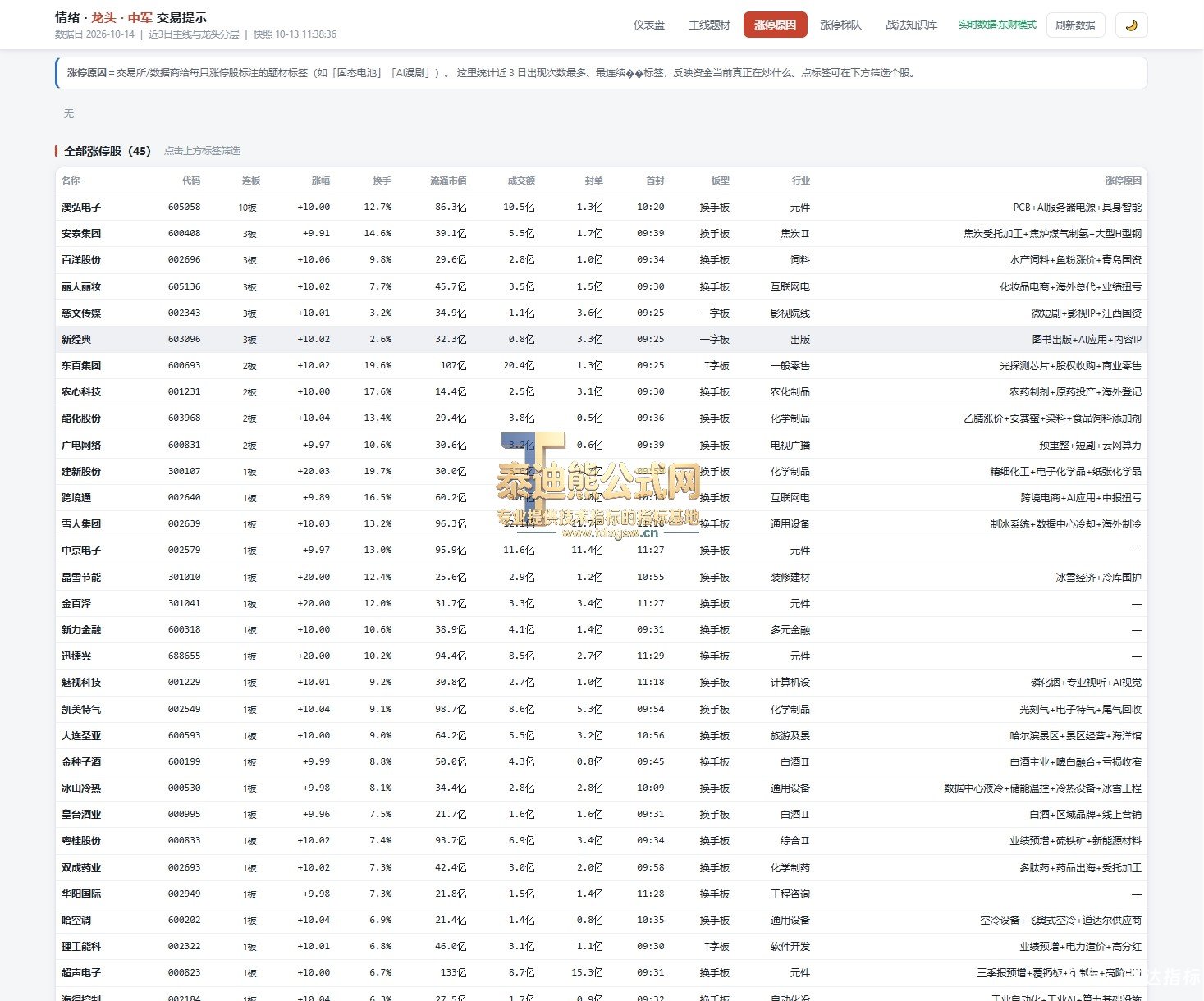Click stock code 688655
1204x1001 pixels.
click(184, 656)
